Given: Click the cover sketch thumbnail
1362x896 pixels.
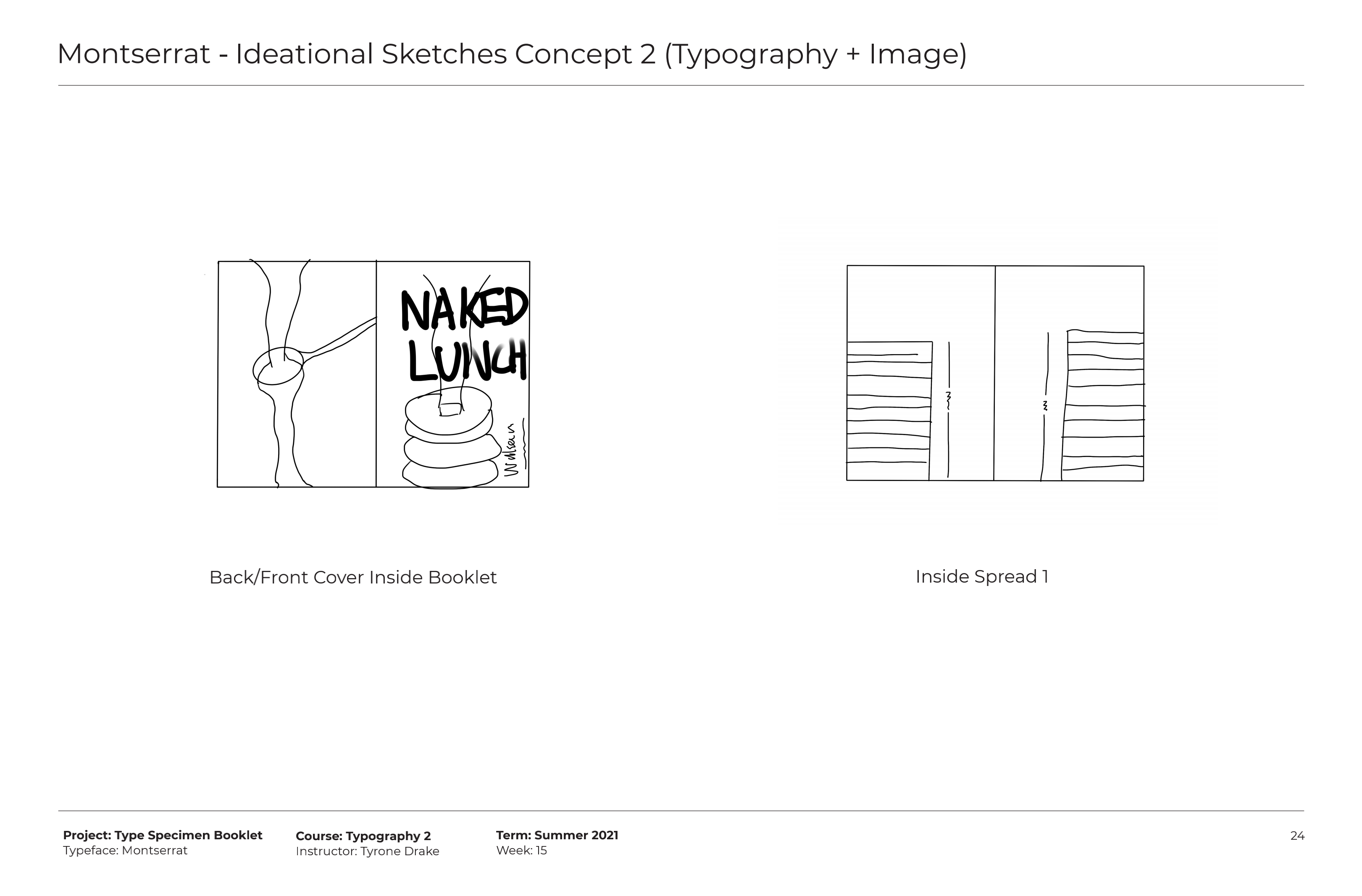Looking at the screenshot, I should (373, 374).
